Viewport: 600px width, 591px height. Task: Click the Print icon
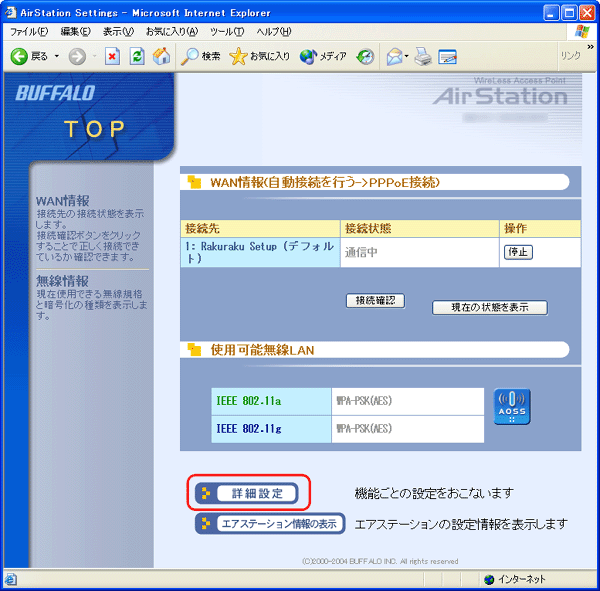click(423, 57)
